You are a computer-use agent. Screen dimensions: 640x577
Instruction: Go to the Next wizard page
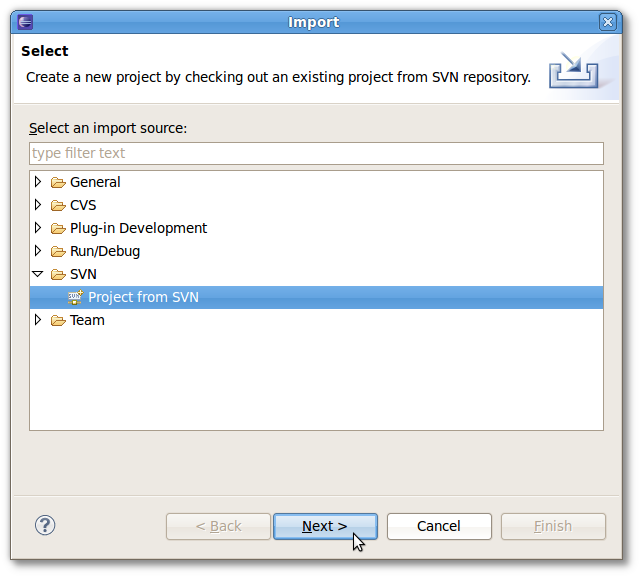(325, 526)
